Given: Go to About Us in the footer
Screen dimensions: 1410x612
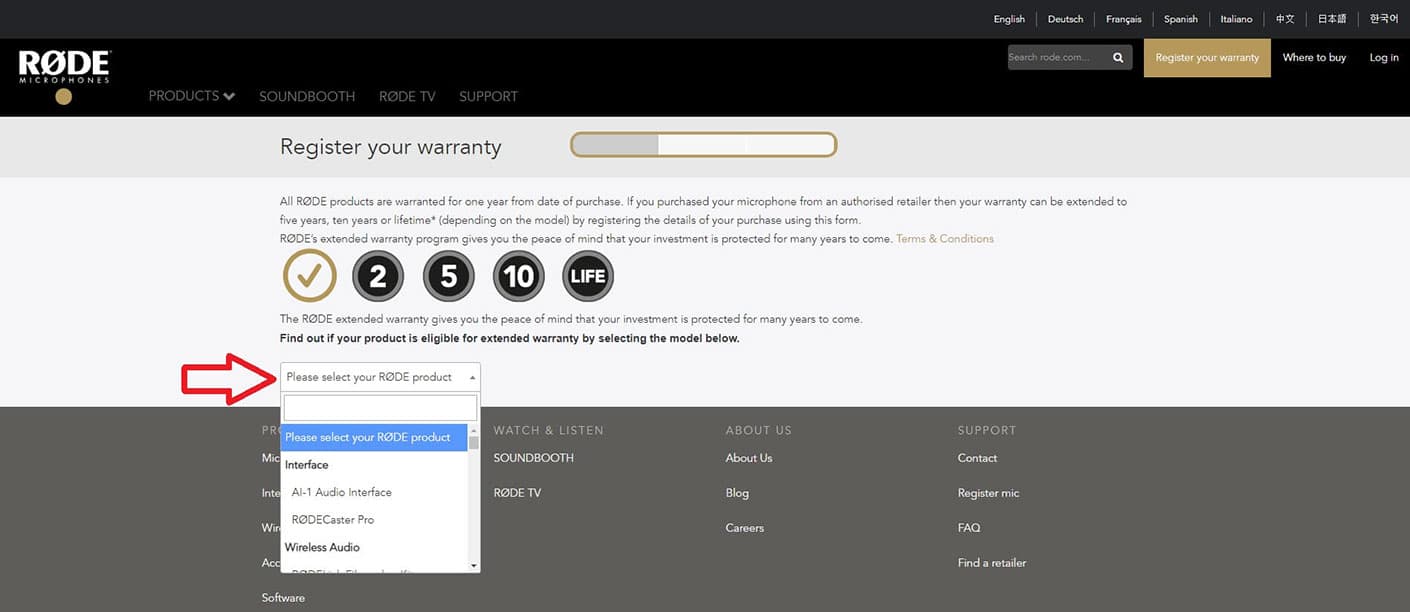Looking at the screenshot, I should point(749,458).
